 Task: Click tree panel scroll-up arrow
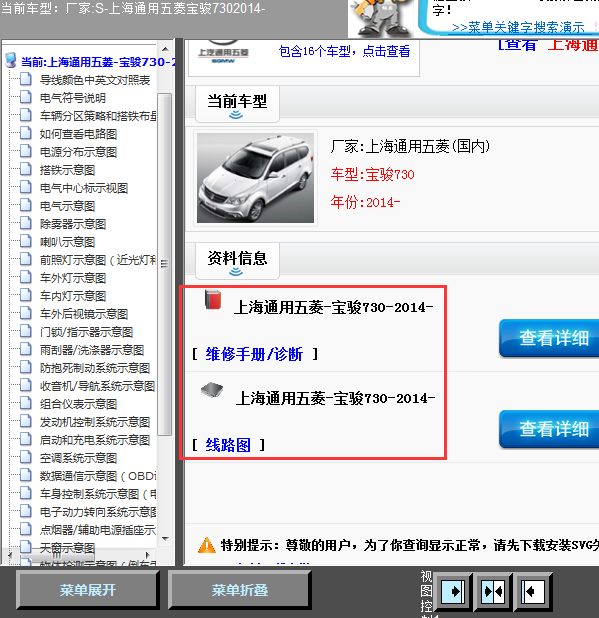[x=166, y=49]
